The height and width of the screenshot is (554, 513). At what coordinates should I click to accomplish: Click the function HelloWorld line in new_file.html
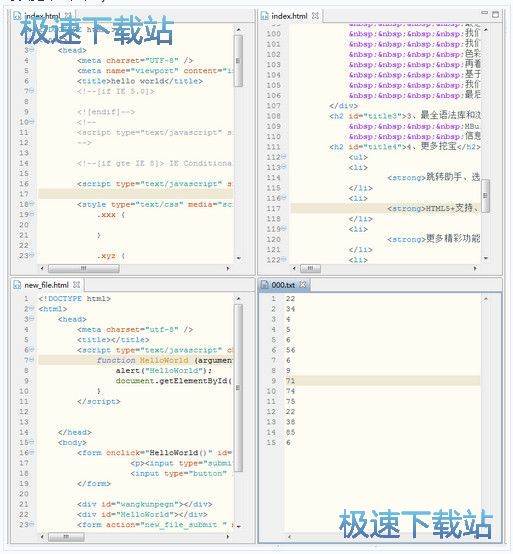tap(165, 360)
